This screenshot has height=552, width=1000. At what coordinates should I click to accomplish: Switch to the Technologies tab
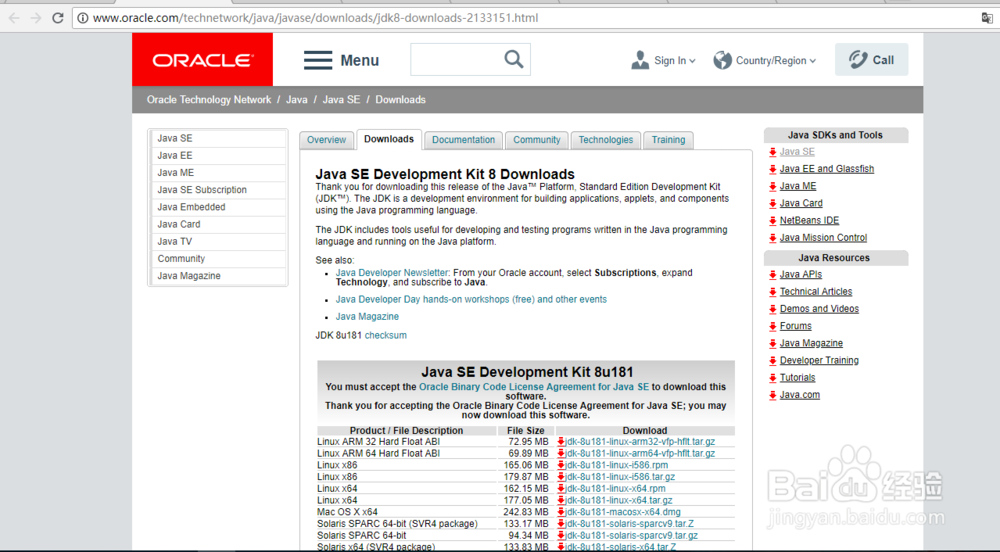click(606, 140)
